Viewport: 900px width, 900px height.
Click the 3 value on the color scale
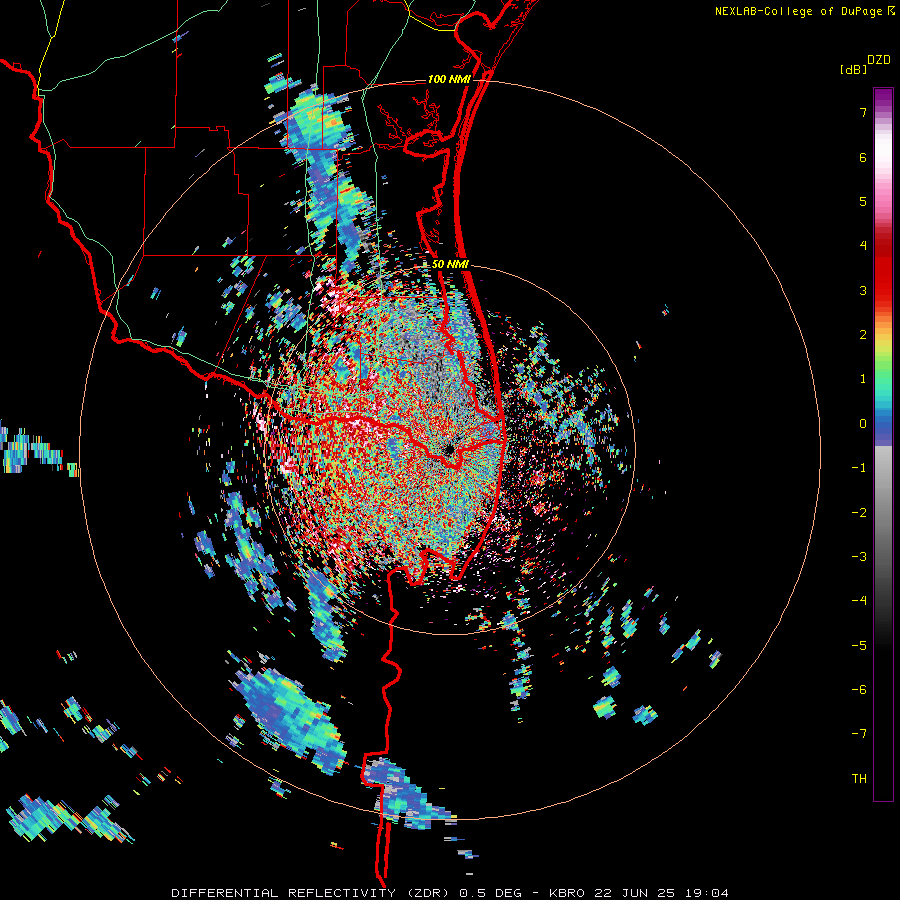863,290
